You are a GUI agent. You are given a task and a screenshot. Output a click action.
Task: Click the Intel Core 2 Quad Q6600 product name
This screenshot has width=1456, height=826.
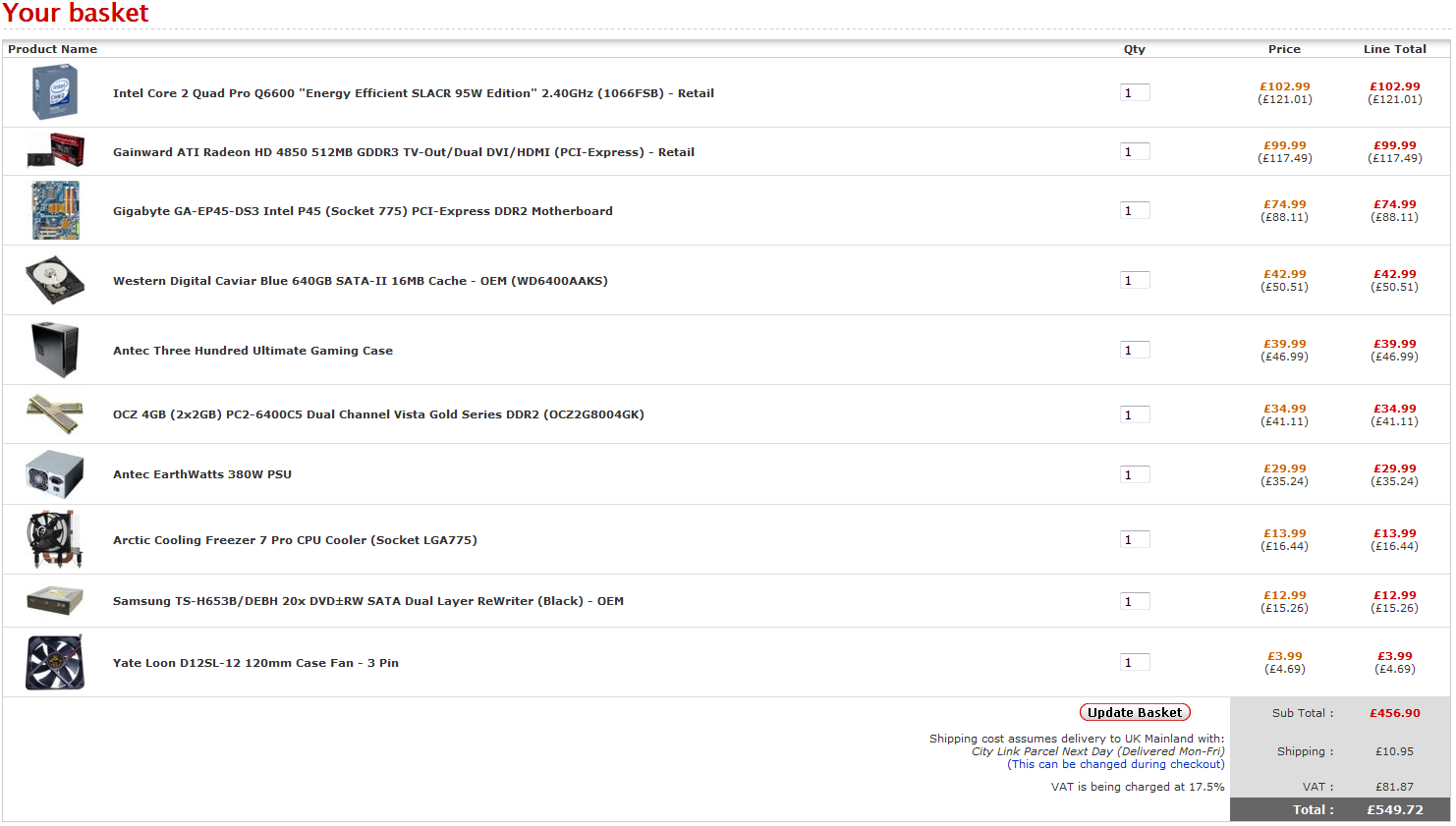pos(413,93)
